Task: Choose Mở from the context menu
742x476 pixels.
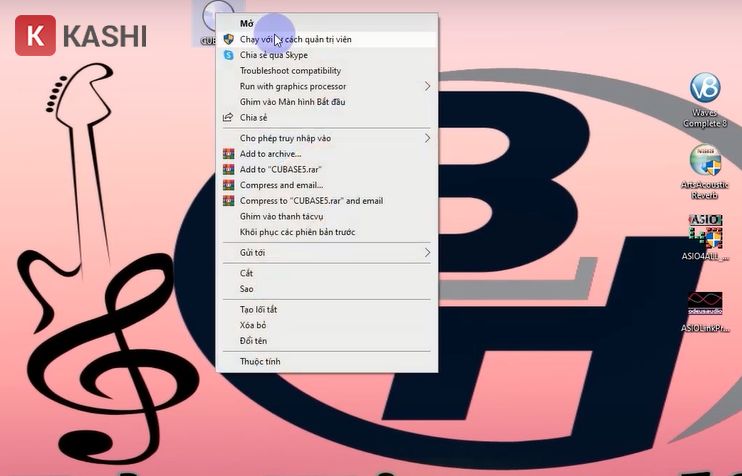Action: pos(246,22)
